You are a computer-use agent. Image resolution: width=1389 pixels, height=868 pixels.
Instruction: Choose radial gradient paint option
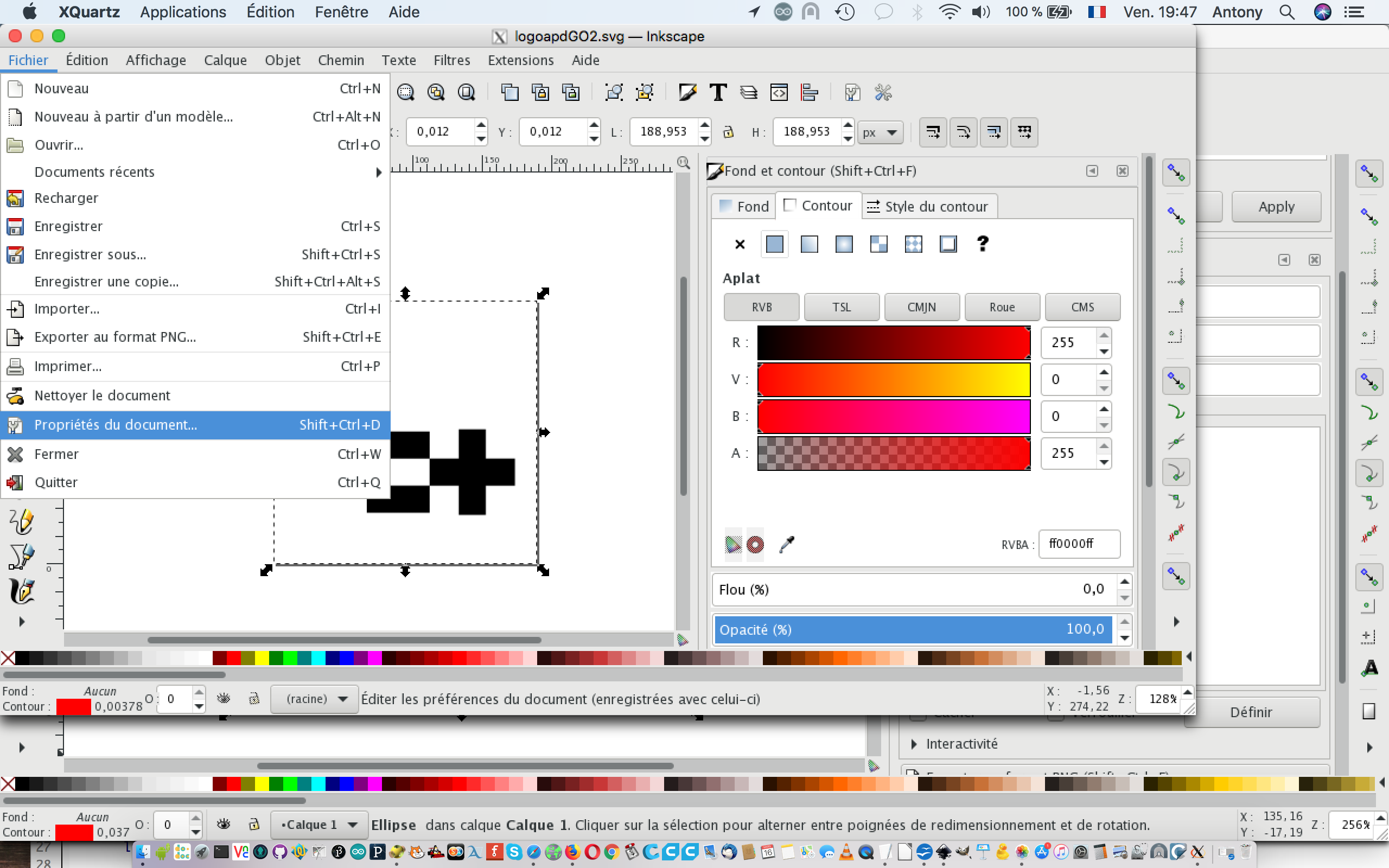click(x=844, y=245)
